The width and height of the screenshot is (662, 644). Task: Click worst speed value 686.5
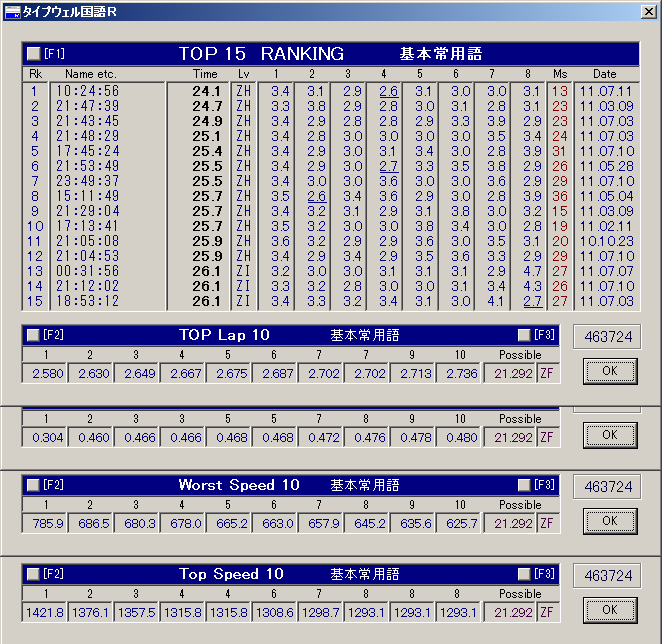(93, 524)
